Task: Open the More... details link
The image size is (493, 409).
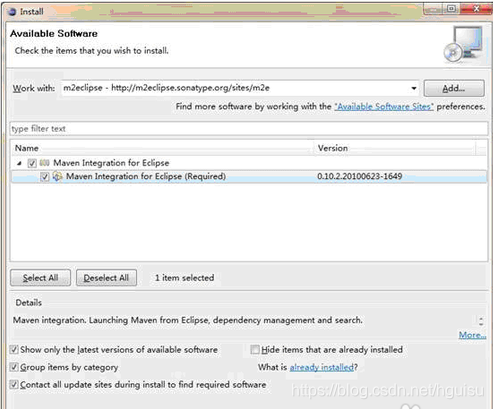Action: point(472,335)
